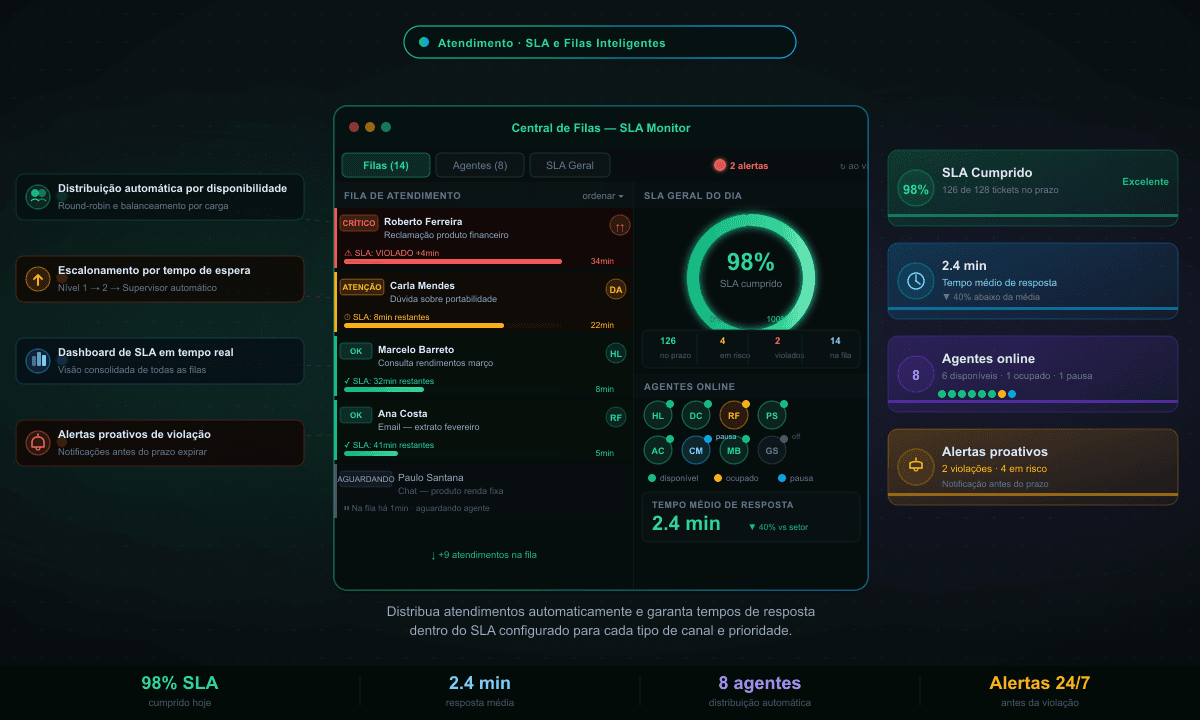
Task: Click the red 2 alertas indicator
Action: point(741,166)
